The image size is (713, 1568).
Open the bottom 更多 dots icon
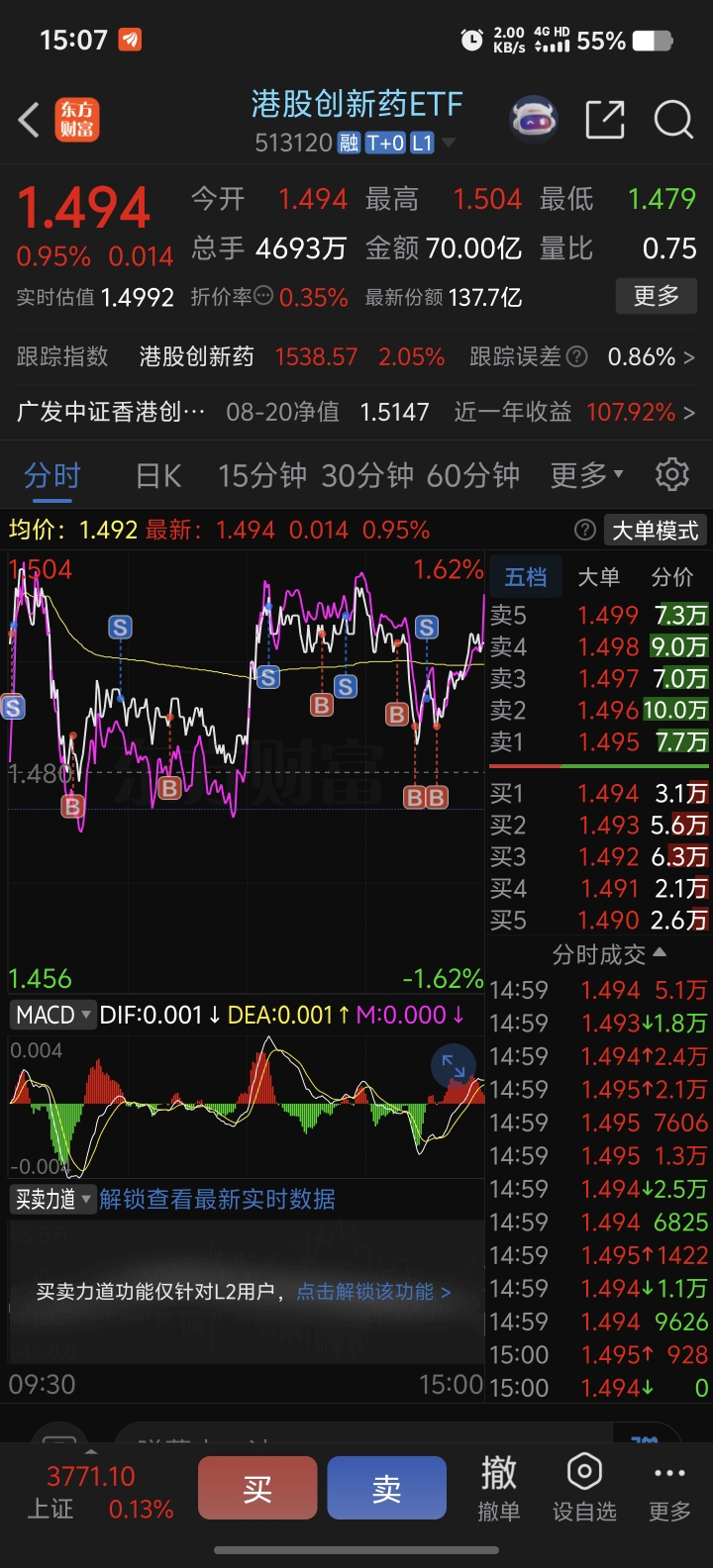click(x=669, y=1489)
